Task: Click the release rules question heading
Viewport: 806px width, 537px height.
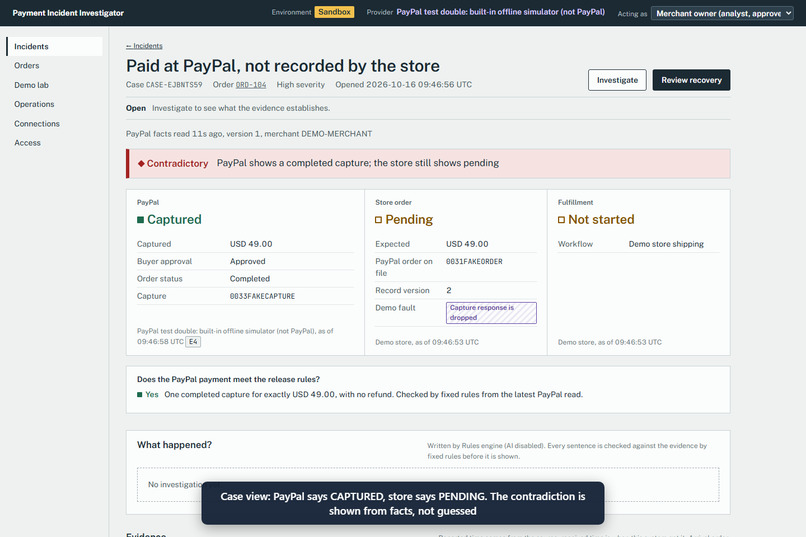Action: point(228,379)
